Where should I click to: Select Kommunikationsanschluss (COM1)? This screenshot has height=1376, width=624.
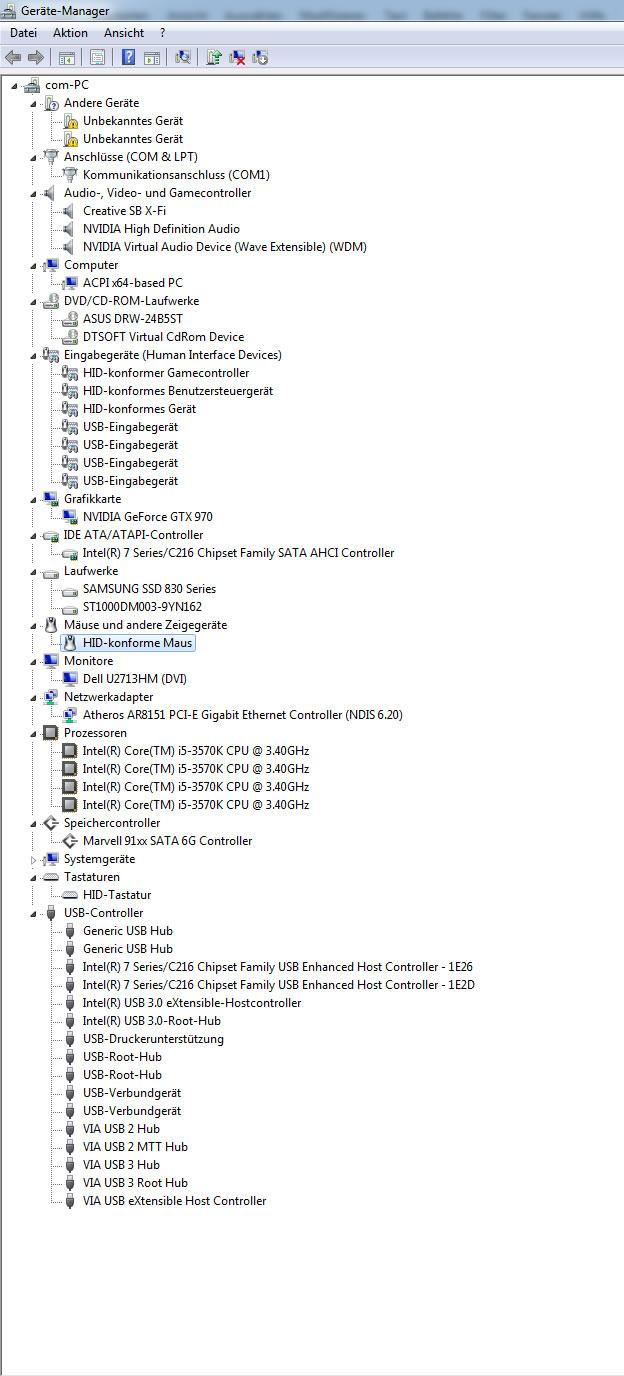tap(176, 175)
